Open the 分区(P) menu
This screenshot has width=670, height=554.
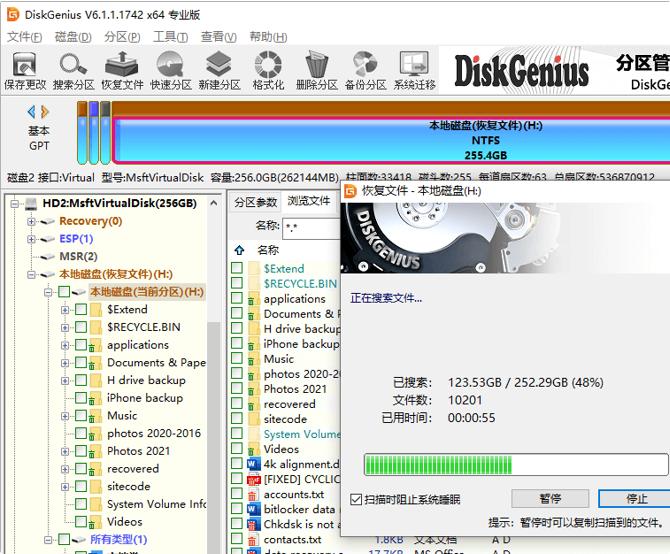pyautogui.click(x=122, y=37)
